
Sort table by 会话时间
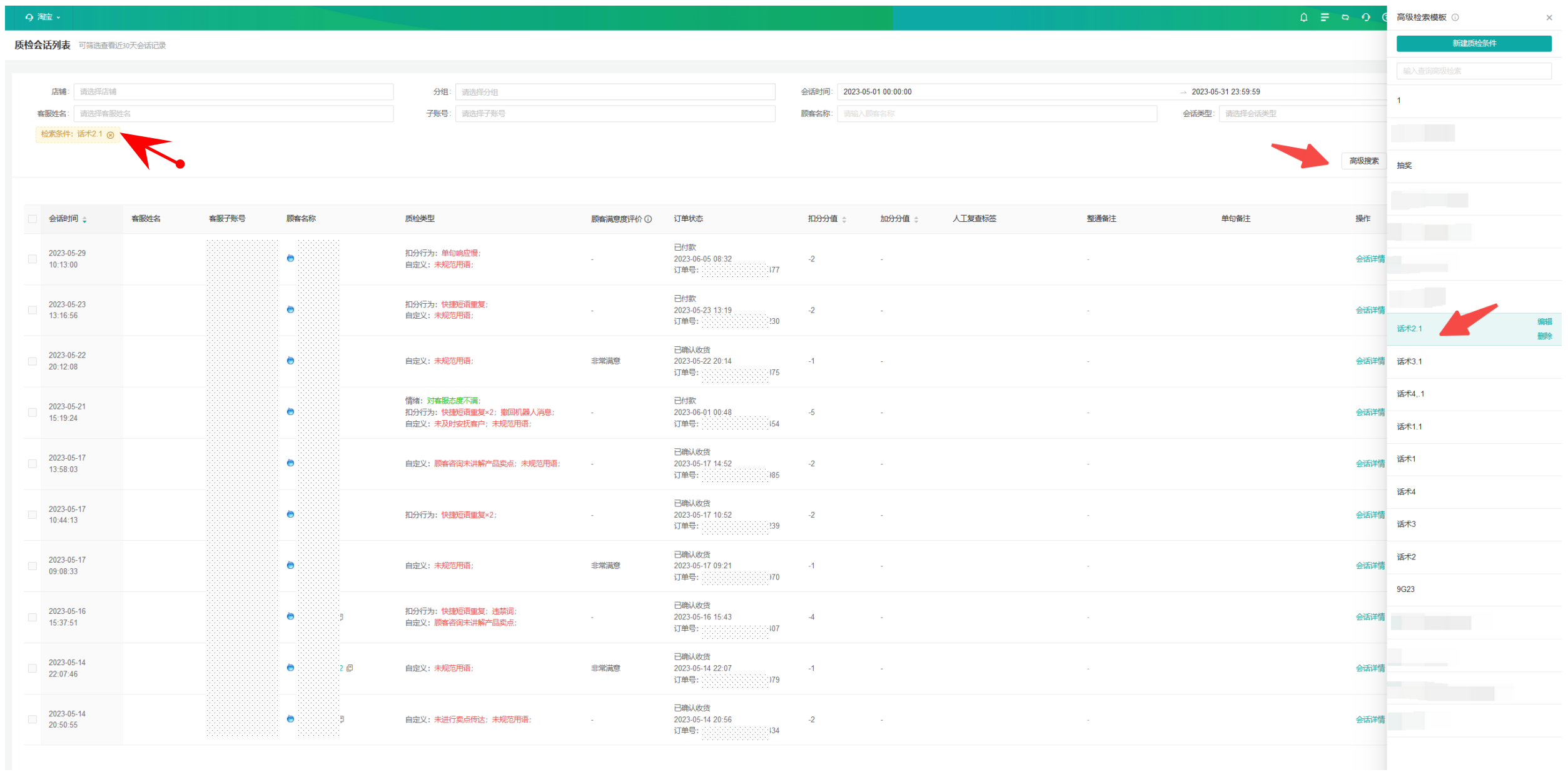pyautogui.click(x=84, y=219)
